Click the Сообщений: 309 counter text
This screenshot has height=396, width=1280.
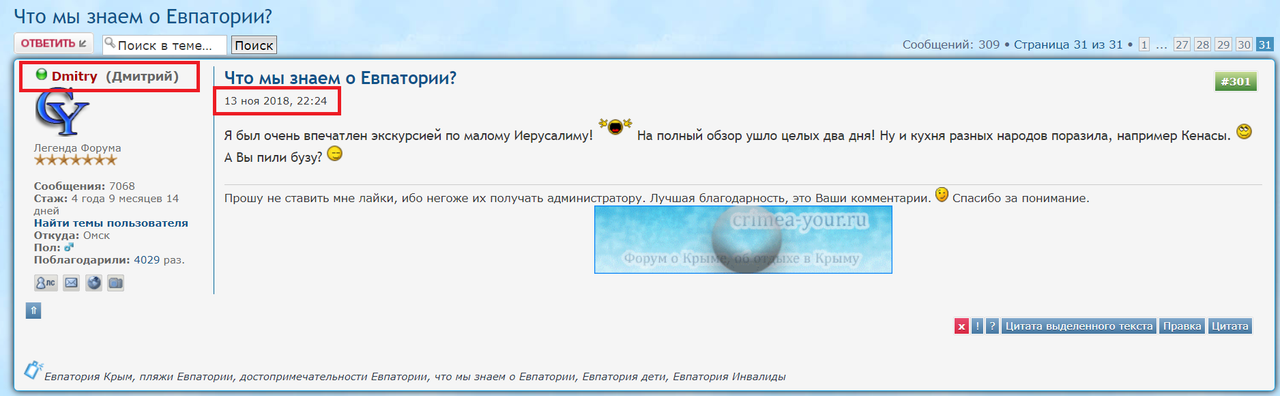click(x=951, y=45)
